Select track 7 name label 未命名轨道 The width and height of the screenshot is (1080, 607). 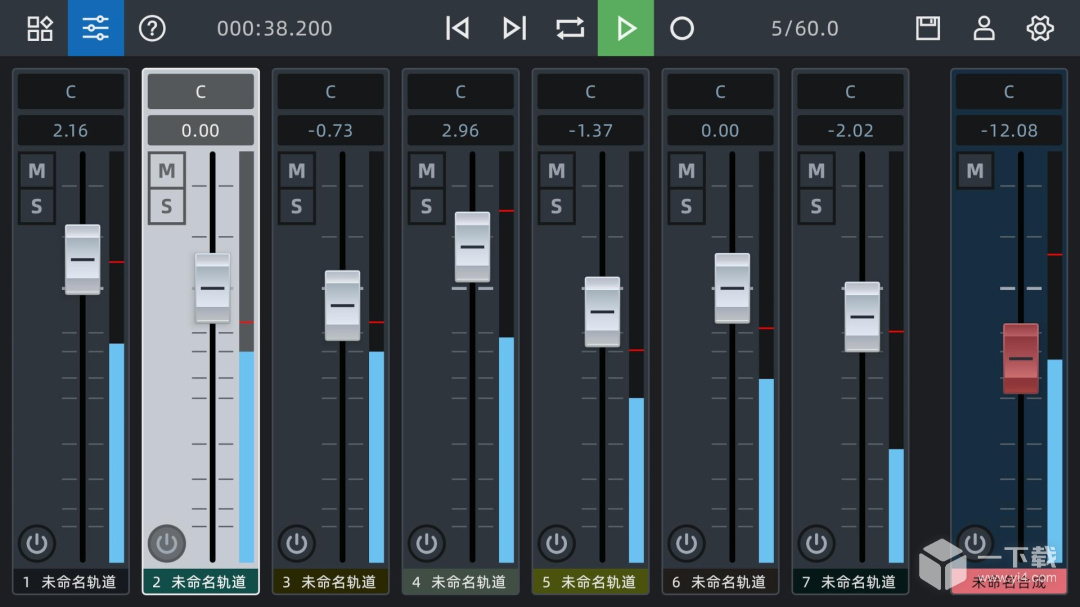coord(858,582)
